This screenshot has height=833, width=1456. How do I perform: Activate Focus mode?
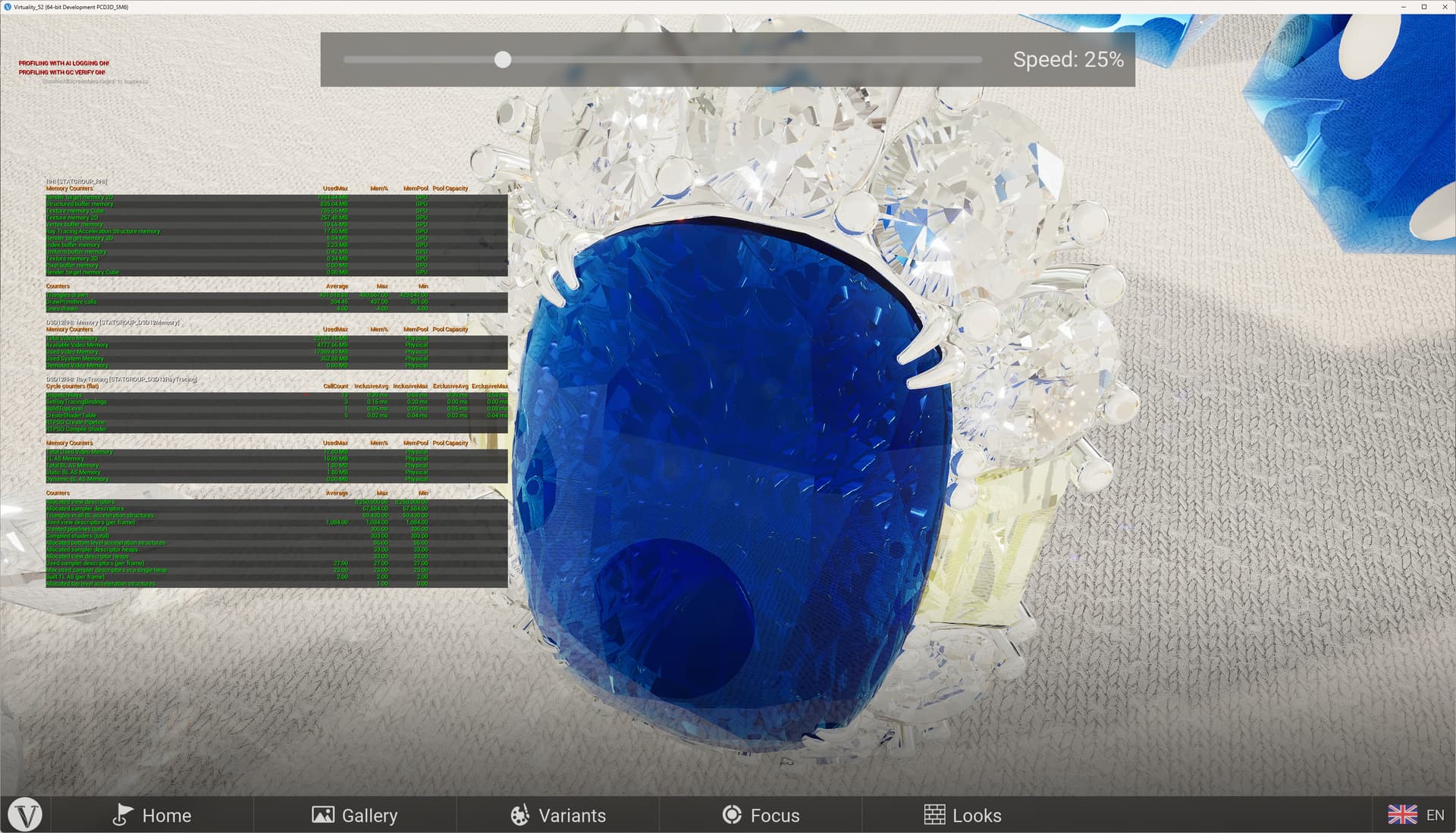click(x=775, y=815)
